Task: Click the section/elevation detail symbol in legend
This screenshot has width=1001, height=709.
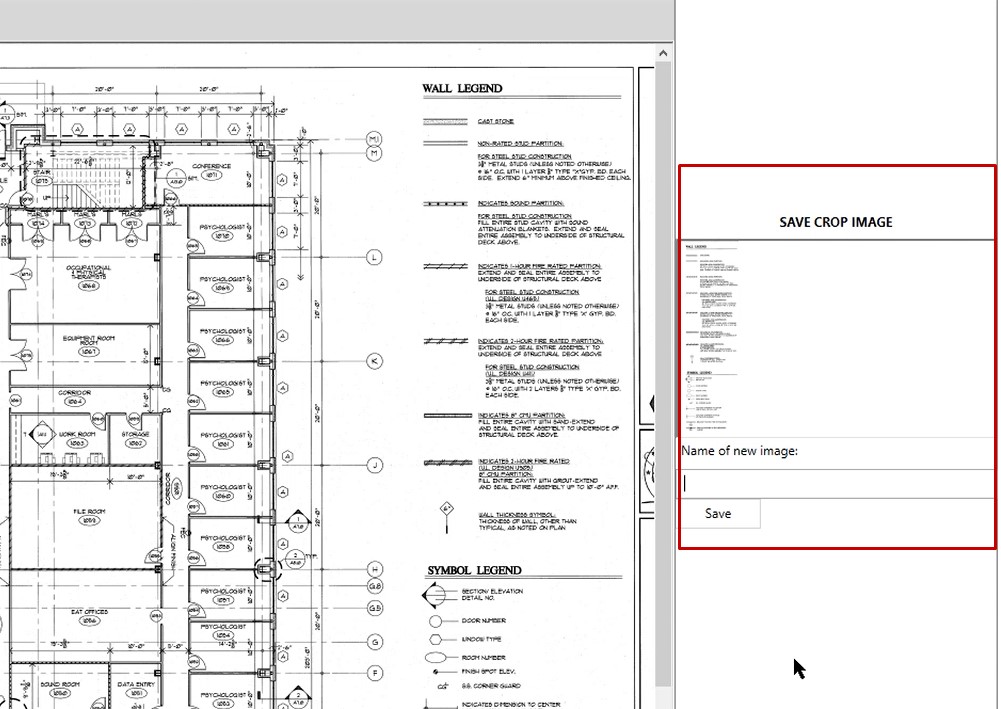Action: pyautogui.click(x=435, y=595)
